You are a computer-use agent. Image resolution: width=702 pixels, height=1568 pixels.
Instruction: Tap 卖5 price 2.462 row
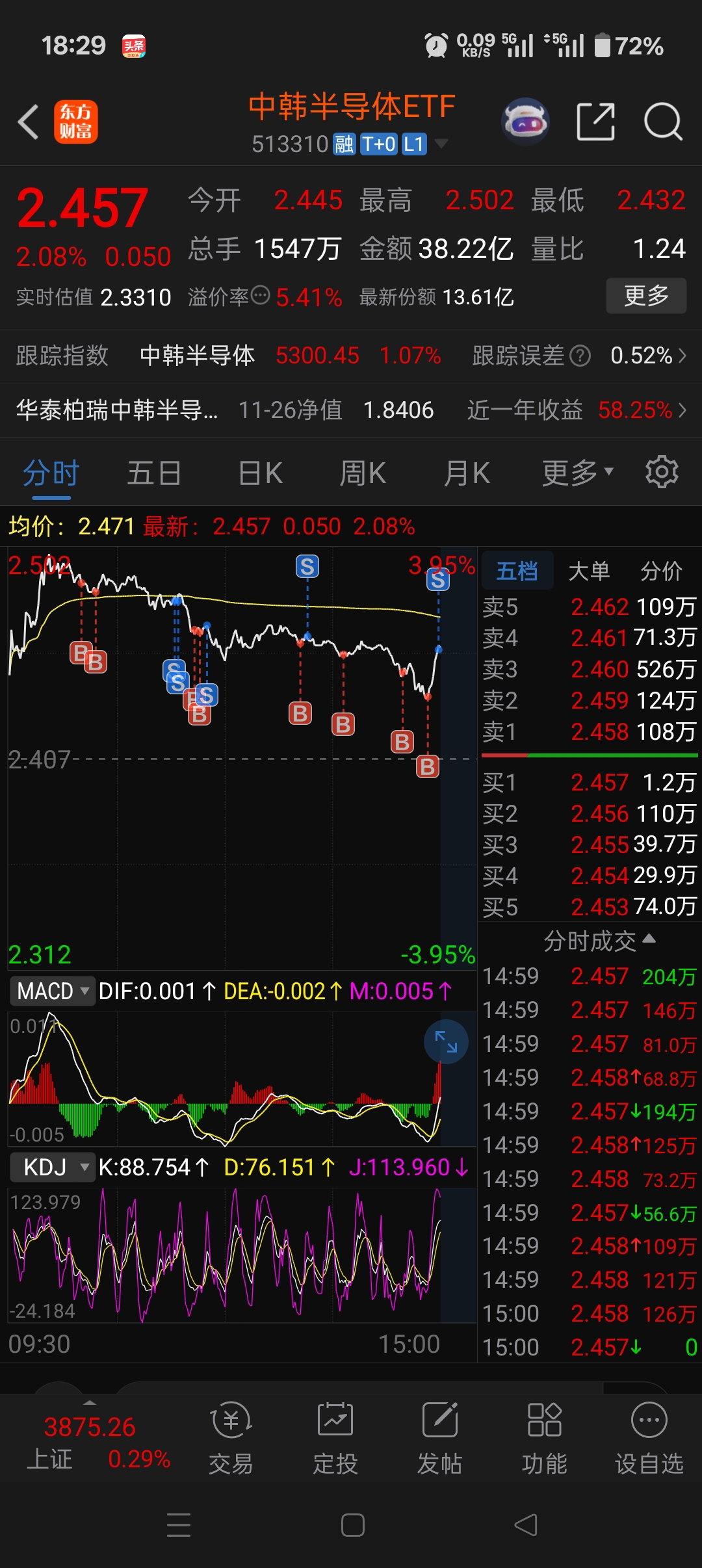coord(590,607)
